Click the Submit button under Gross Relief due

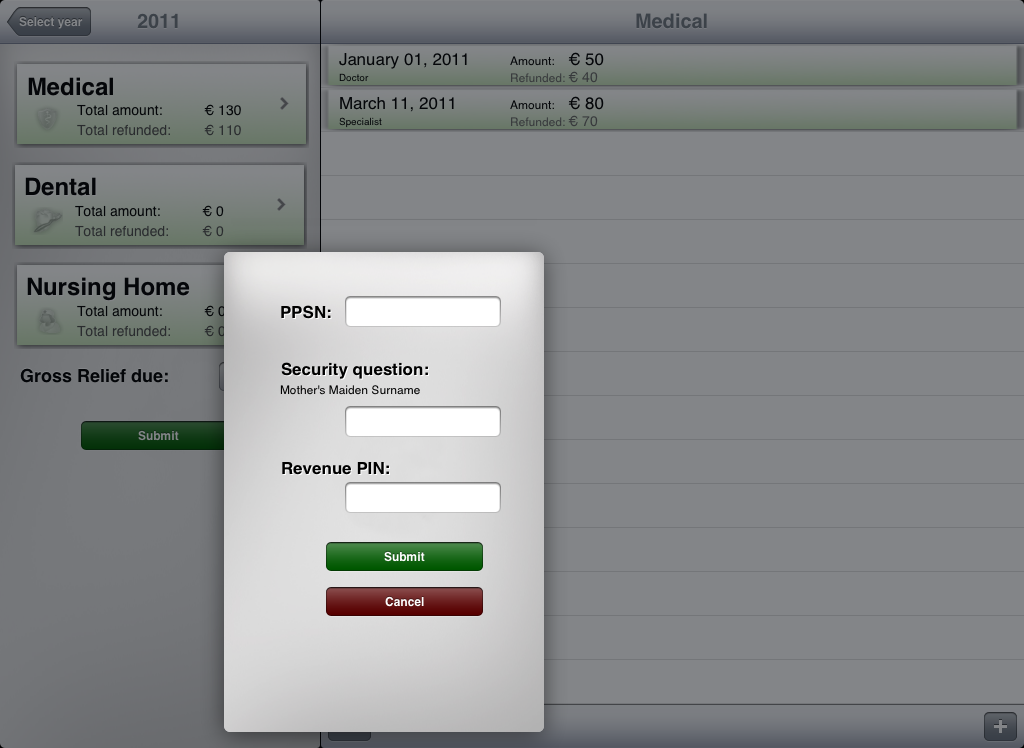coord(152,436)
